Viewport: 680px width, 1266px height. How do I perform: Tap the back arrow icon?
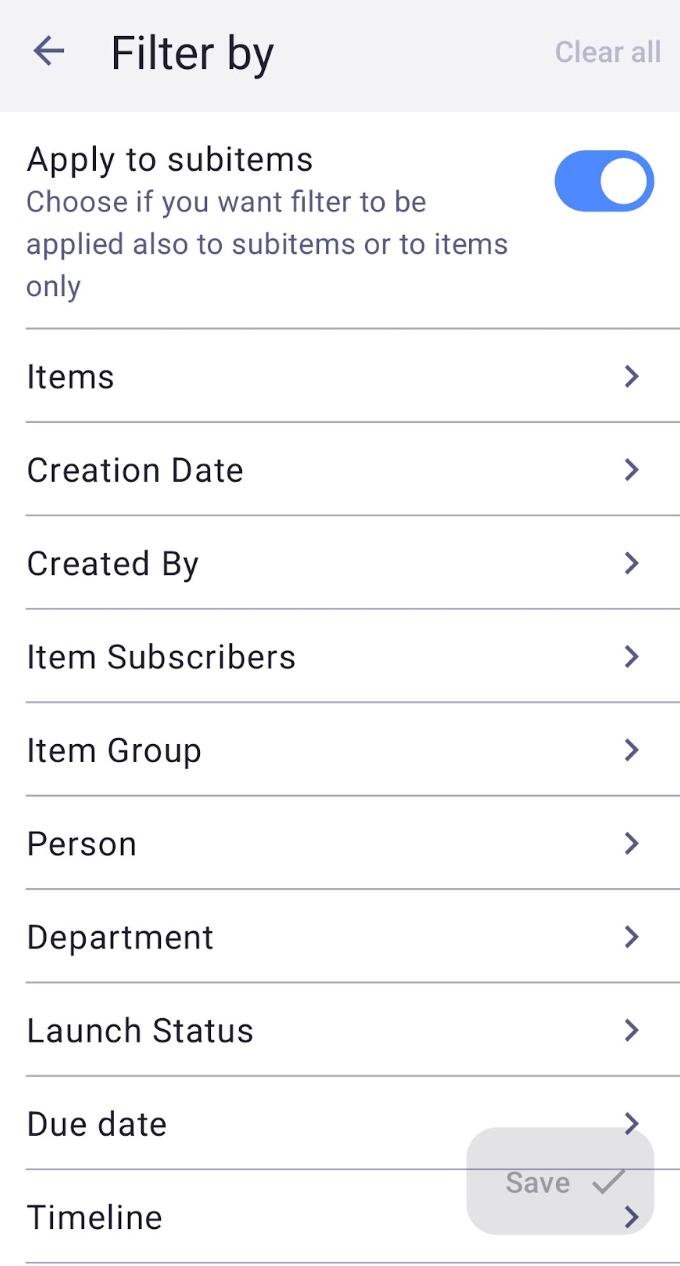[48, 51]
